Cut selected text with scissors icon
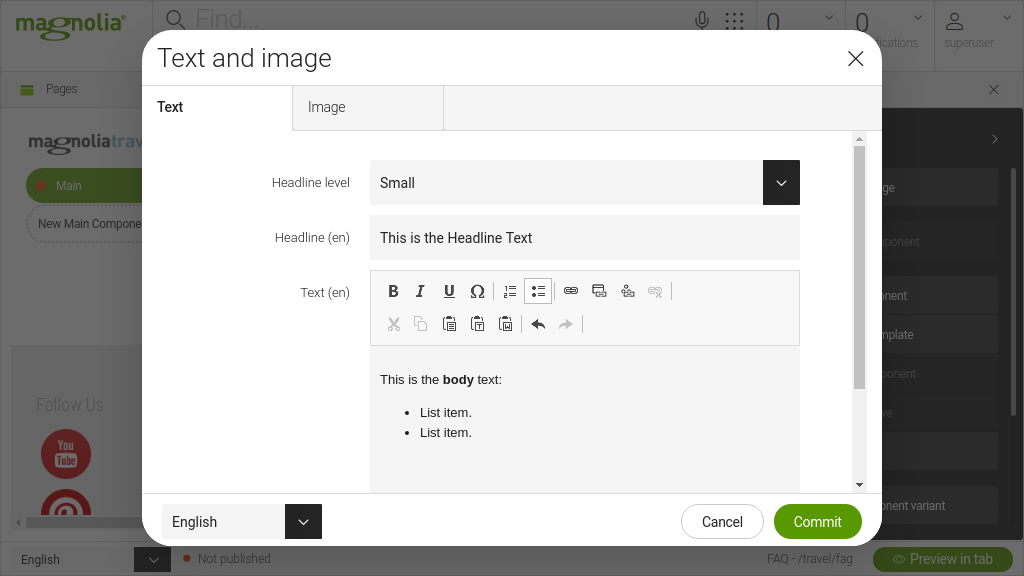1024x576 pixels. 393,324
